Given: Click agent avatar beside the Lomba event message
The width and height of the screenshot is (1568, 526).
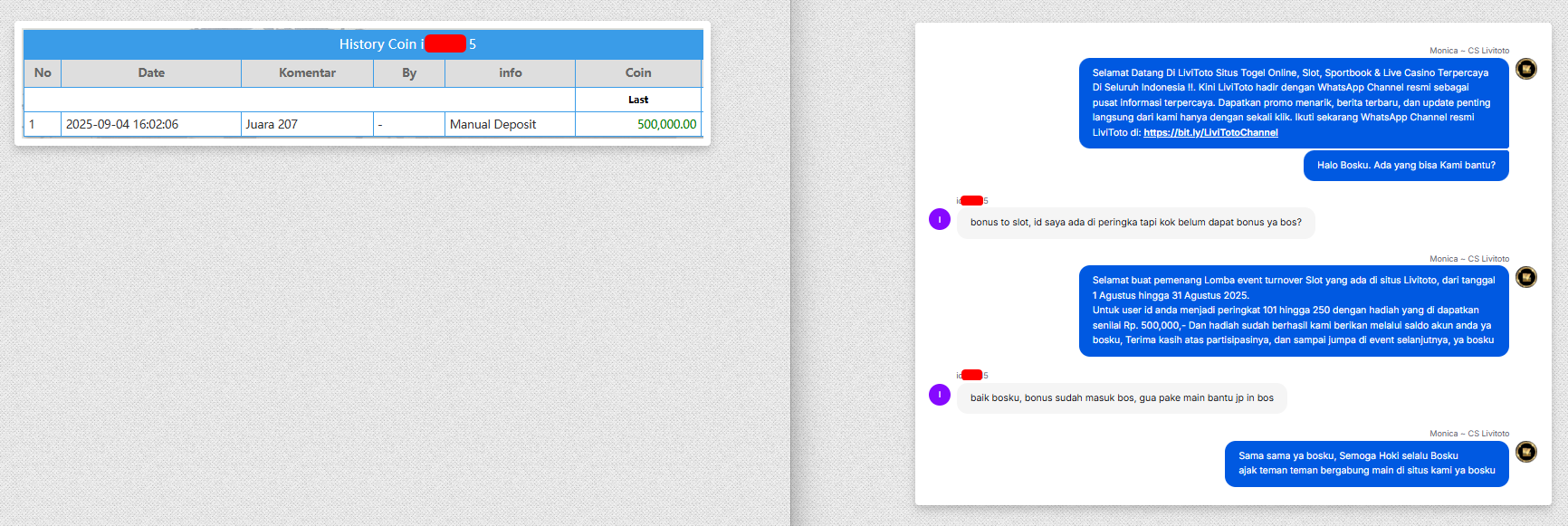Looking at the screenshot, I should pyautogui.click(x=1526, y=277).
